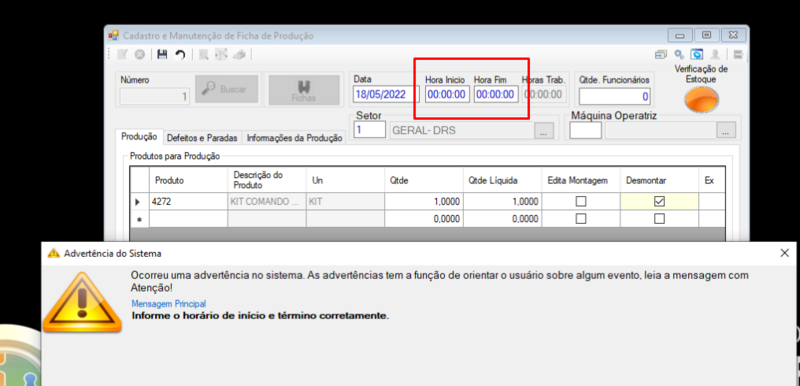Click the Qtde cell in the 4272 row
This screenshot has width=800, height=386.
(423, 202)
